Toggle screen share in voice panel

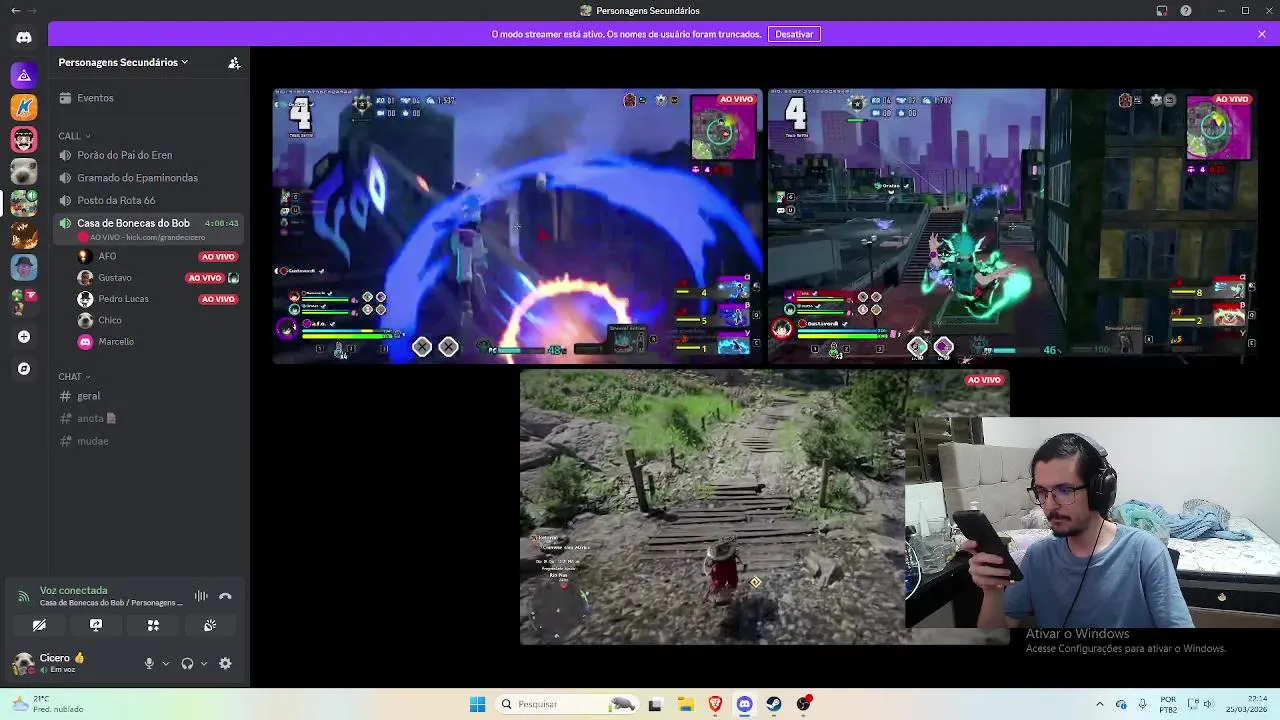[96, 625]
